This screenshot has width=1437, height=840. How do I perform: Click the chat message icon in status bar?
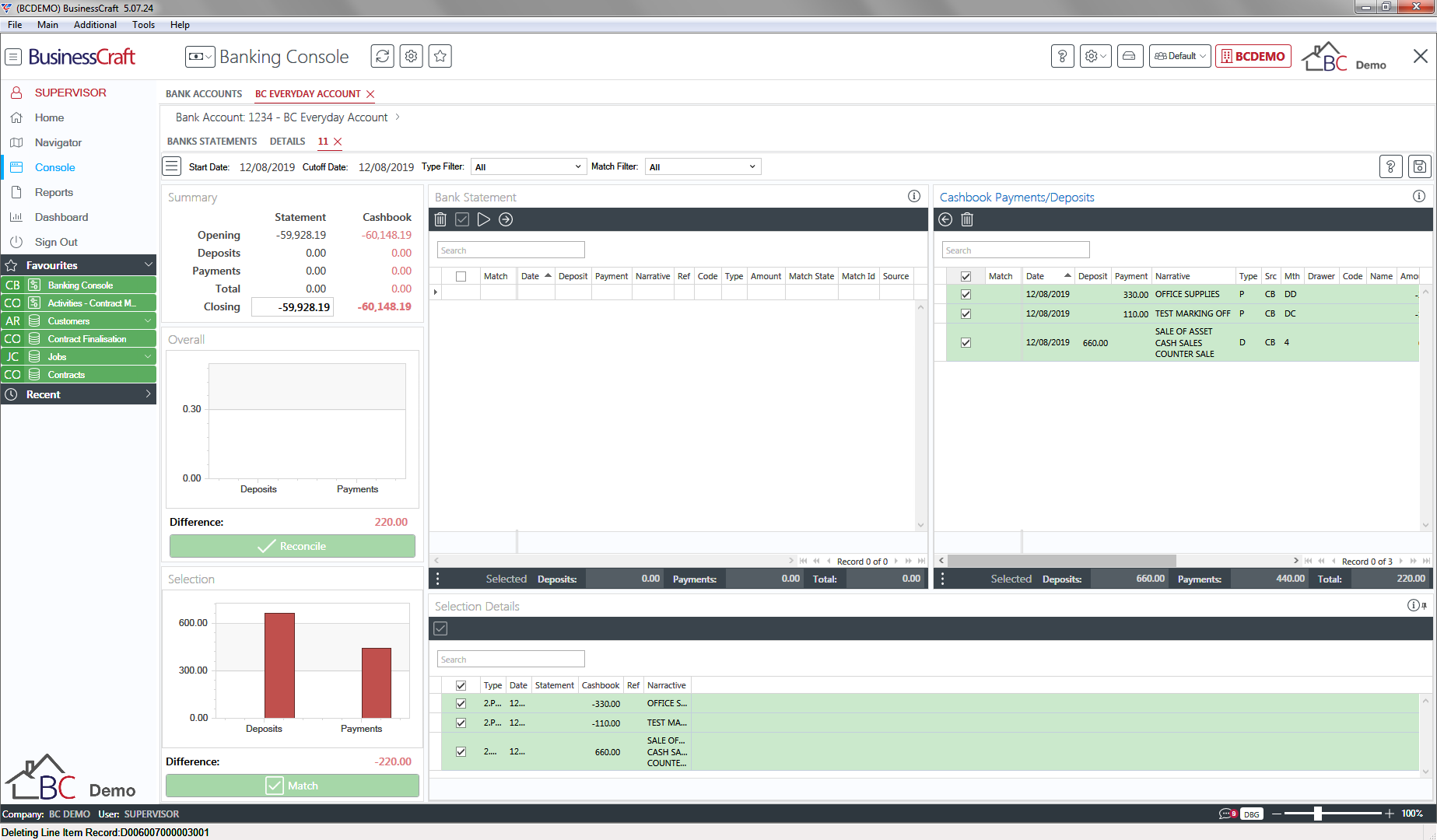1227,814
